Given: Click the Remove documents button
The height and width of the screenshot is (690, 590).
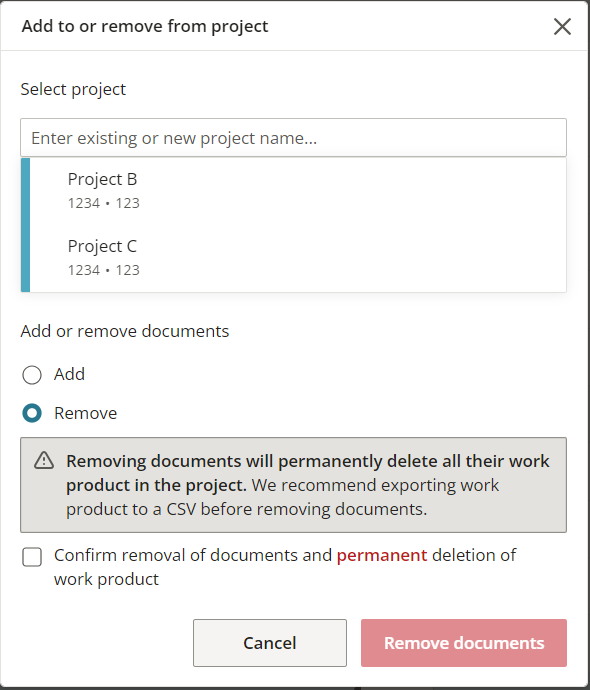Looking at the screenshot, I should coord(464,643).
